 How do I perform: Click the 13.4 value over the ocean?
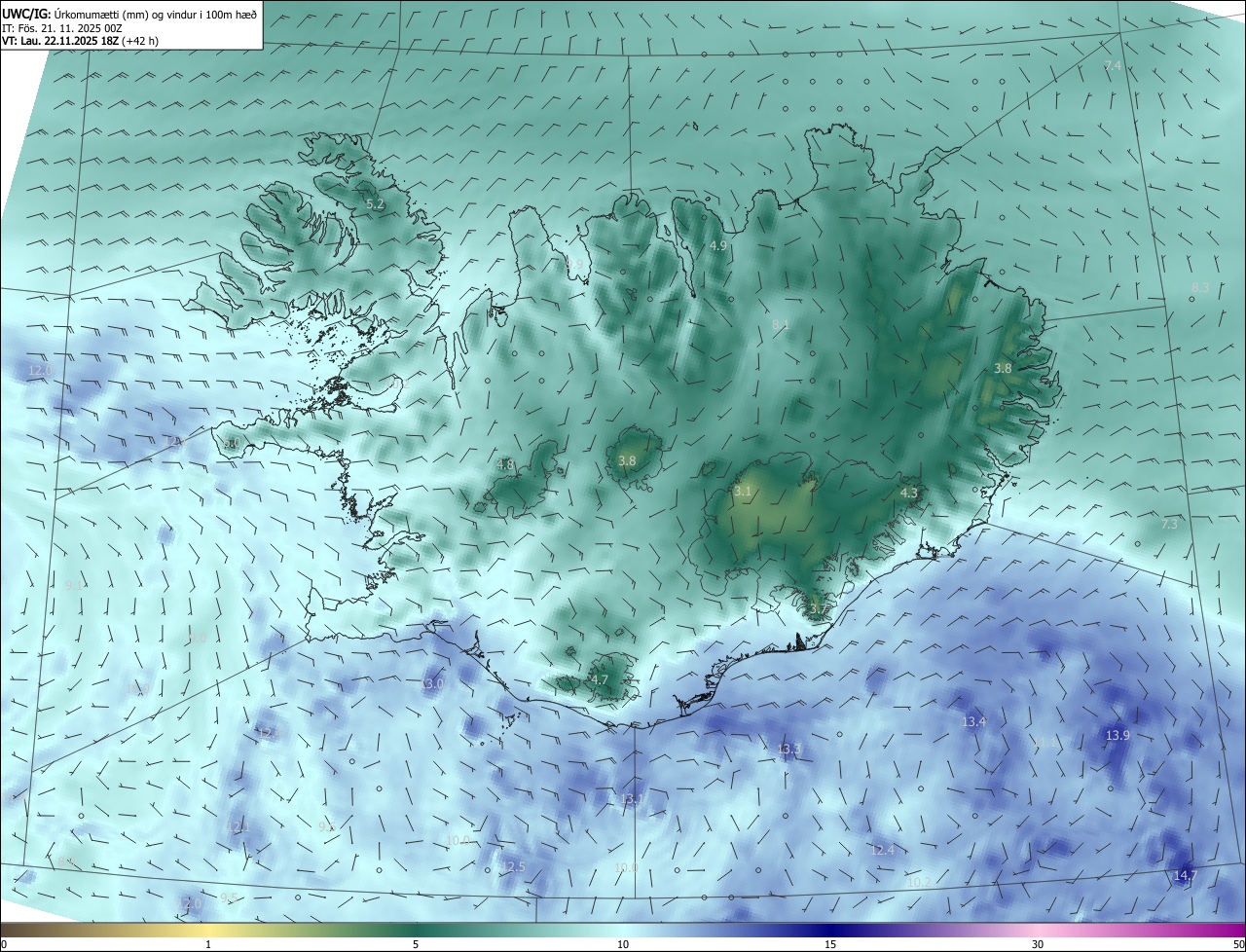pyautogui.click(x=973, y=721)
